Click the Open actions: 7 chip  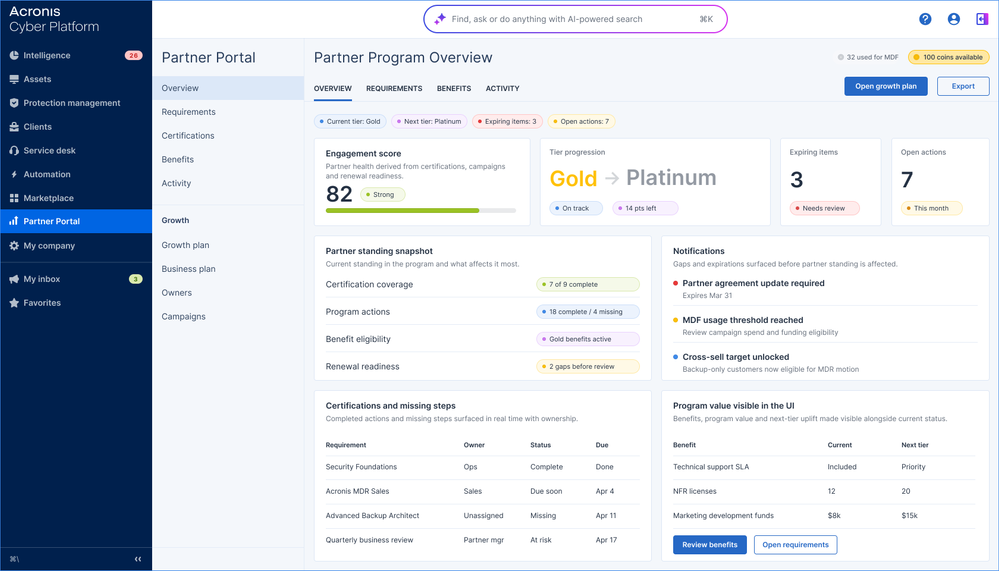(x=581, y=121)
